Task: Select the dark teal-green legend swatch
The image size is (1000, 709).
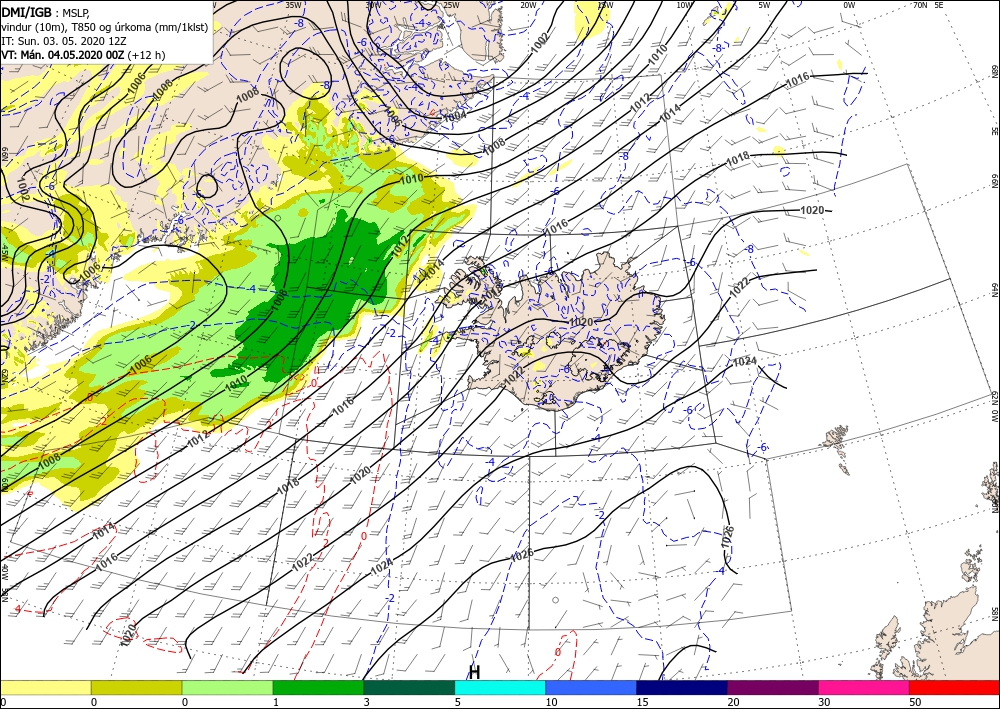Action: (409, 687)
